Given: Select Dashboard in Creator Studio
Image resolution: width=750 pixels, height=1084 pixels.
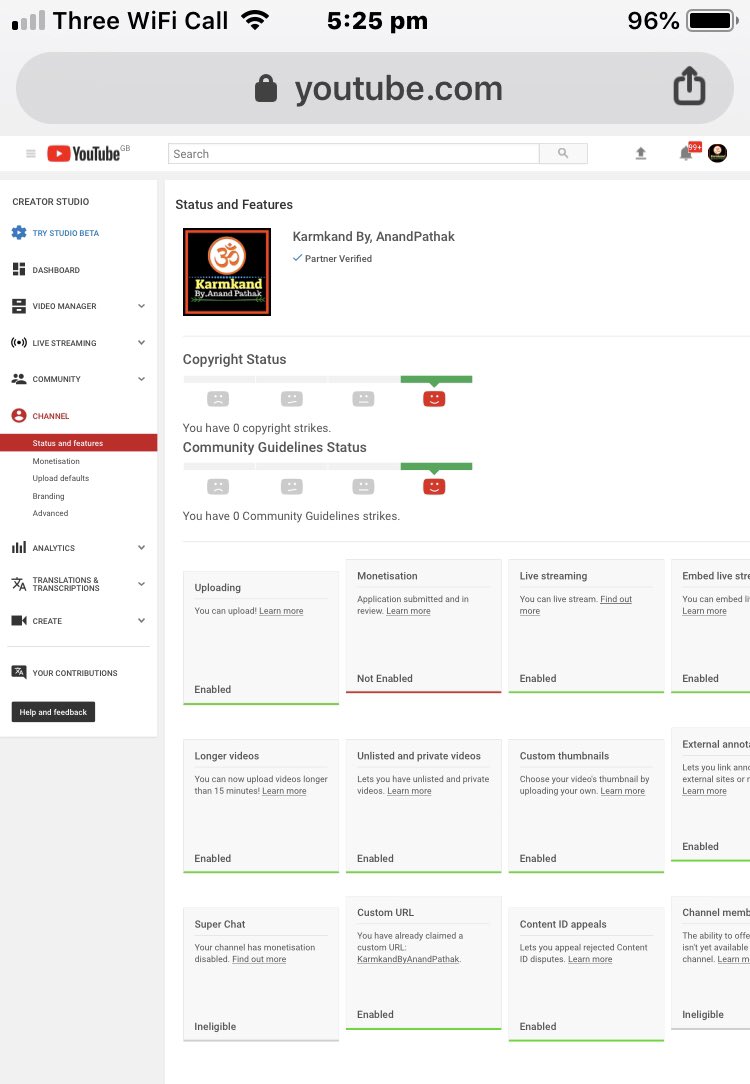Looking at the screenshot, I should coord(56,270).
